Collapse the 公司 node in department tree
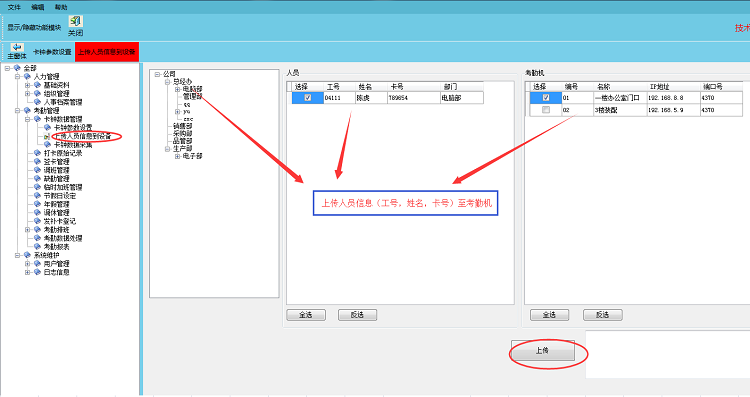This screenshot has height=397, width=750. coord(157,74)
